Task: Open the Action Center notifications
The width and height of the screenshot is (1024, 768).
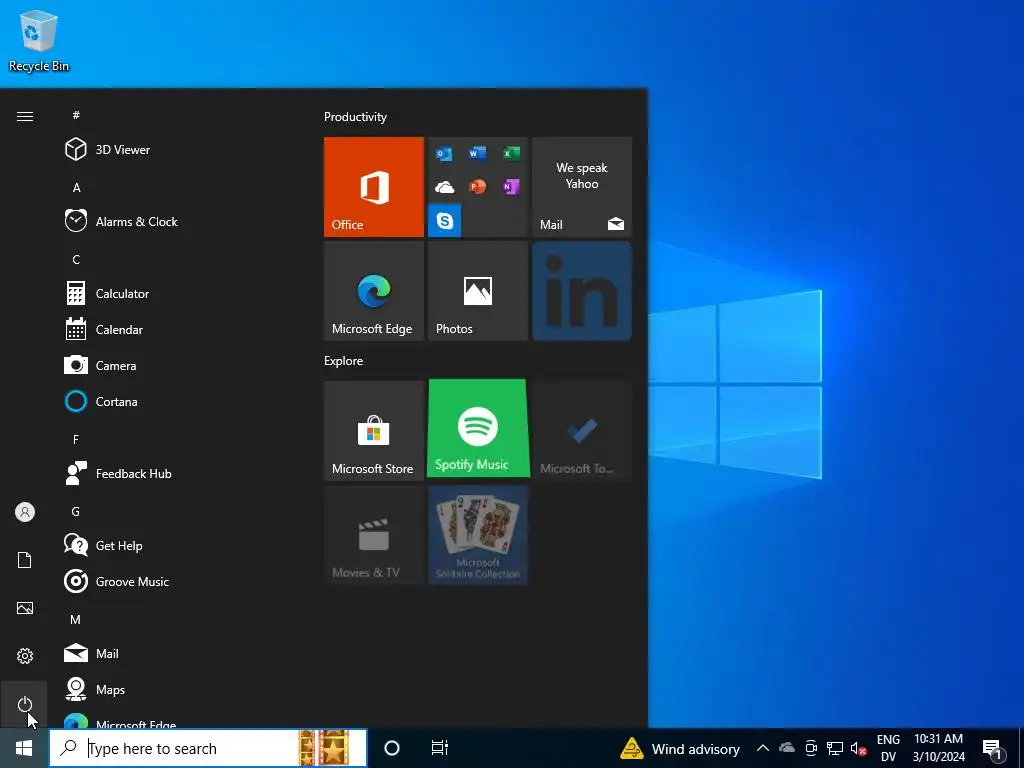Action: point(992,748)
